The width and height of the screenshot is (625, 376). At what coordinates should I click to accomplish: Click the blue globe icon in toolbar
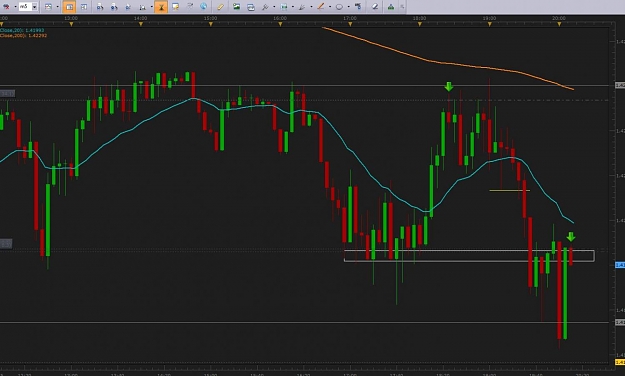pyautogui.click(x=204, y=6)
